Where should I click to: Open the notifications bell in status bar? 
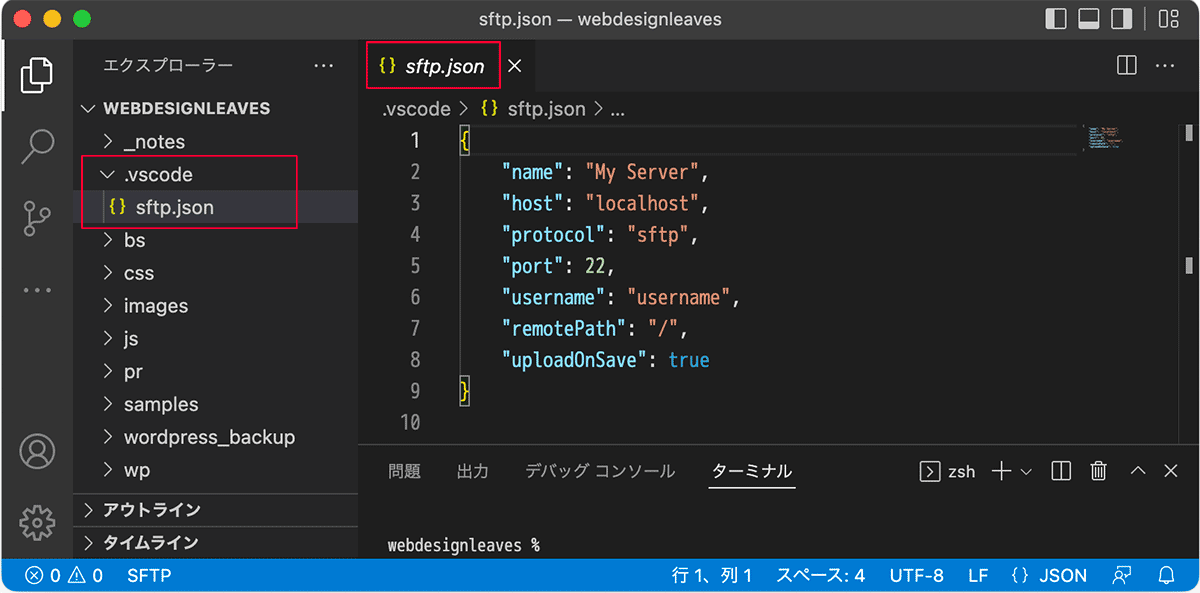1166,575
